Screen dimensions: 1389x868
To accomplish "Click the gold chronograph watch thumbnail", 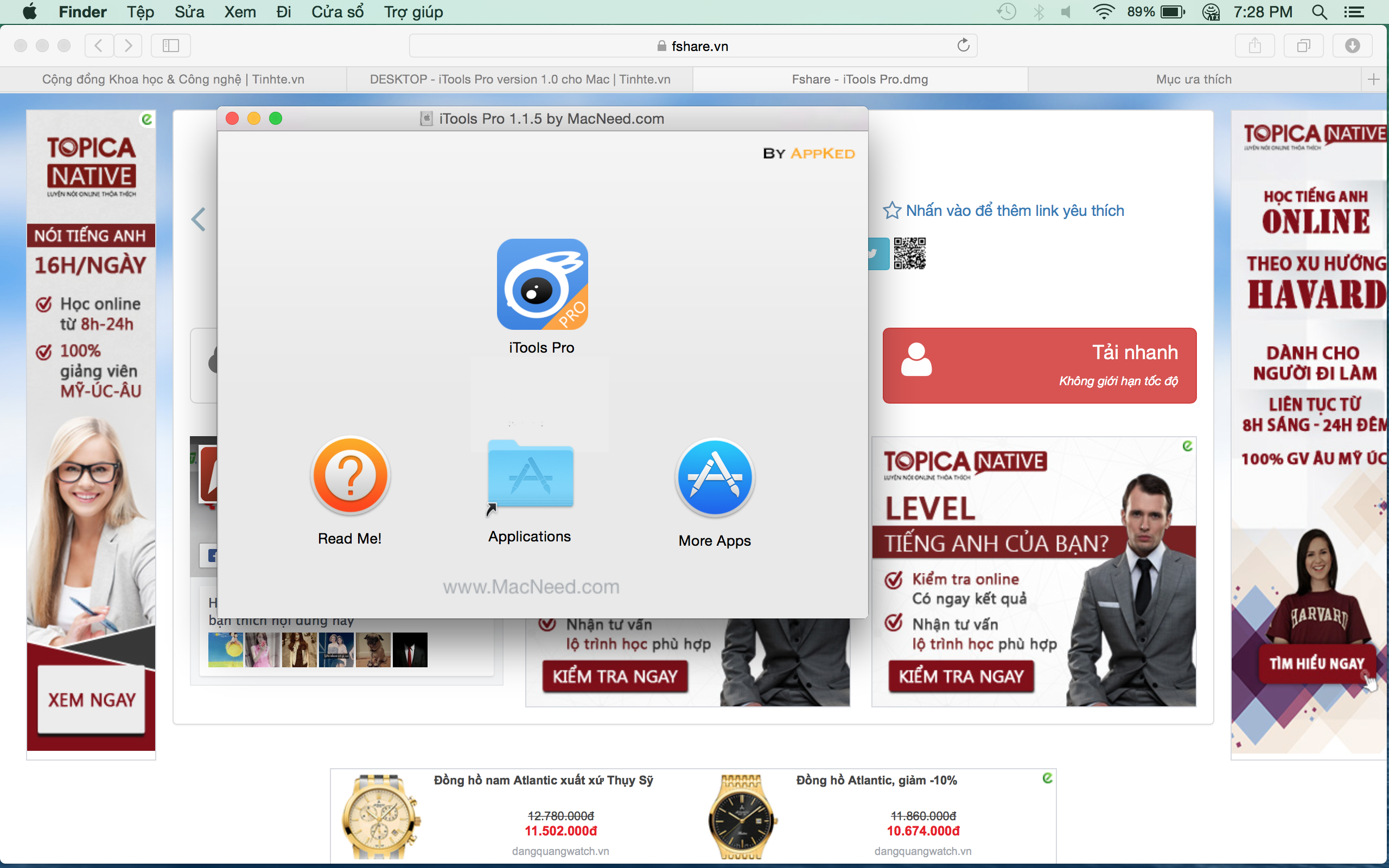I will point(380,816).
